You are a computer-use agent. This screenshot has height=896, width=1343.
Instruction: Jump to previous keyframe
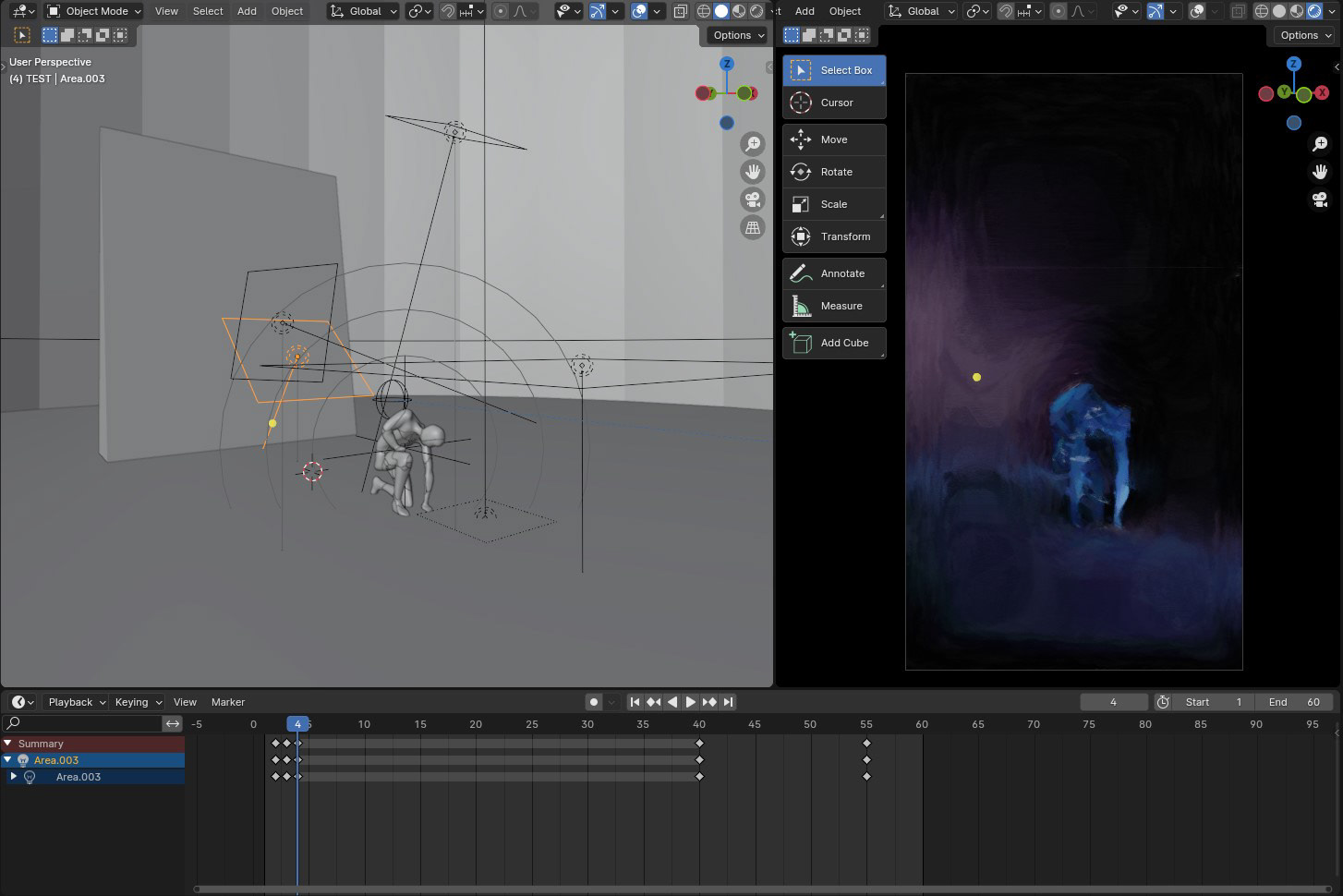pos(653,702)
